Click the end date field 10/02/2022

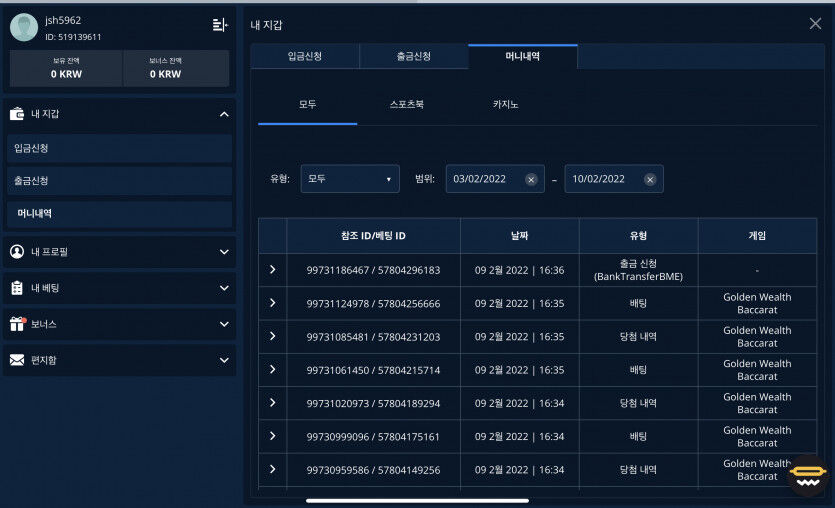[614, 179]
